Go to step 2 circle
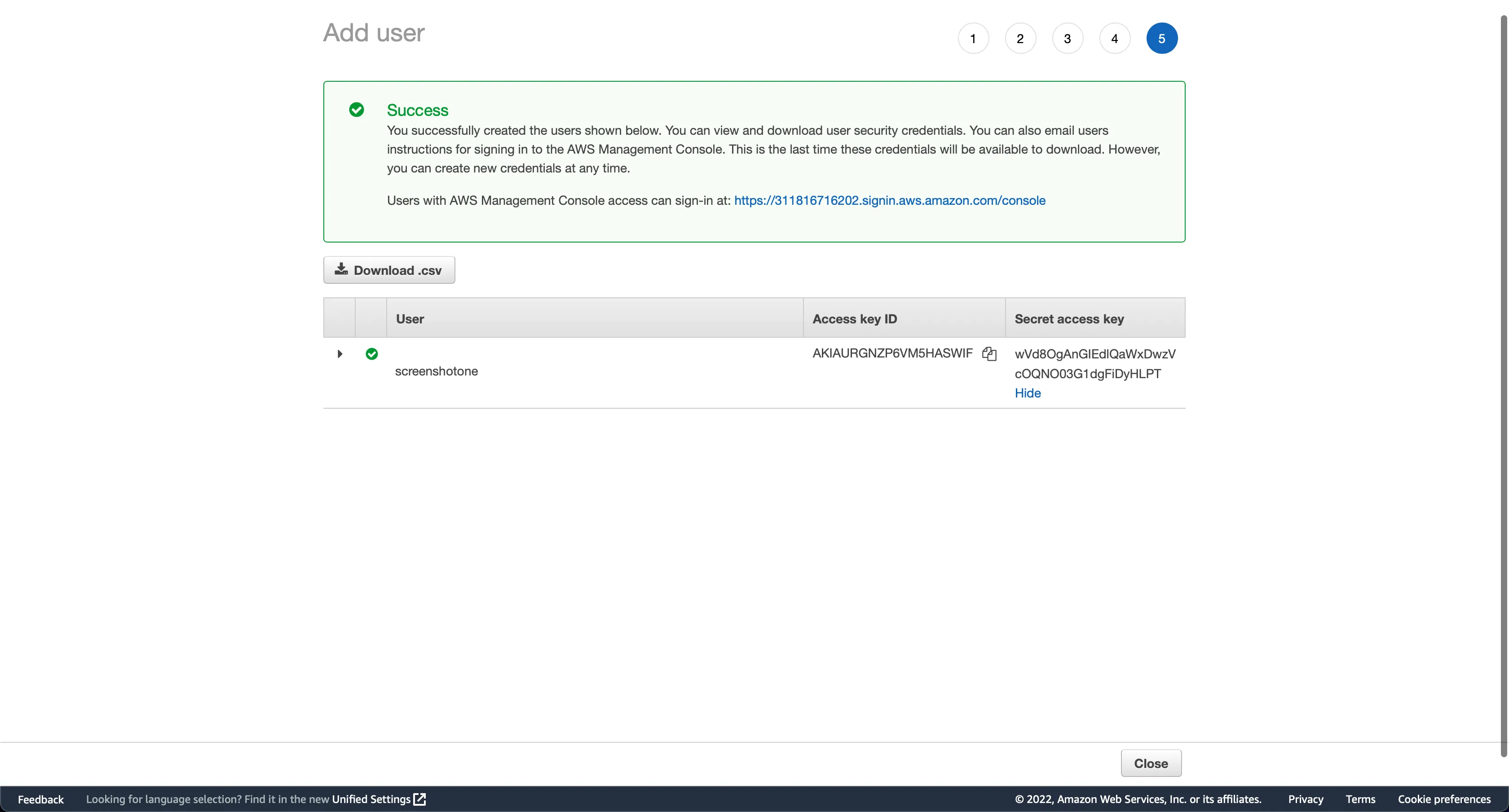1509x812 pixels. [x=1020, y=39]
